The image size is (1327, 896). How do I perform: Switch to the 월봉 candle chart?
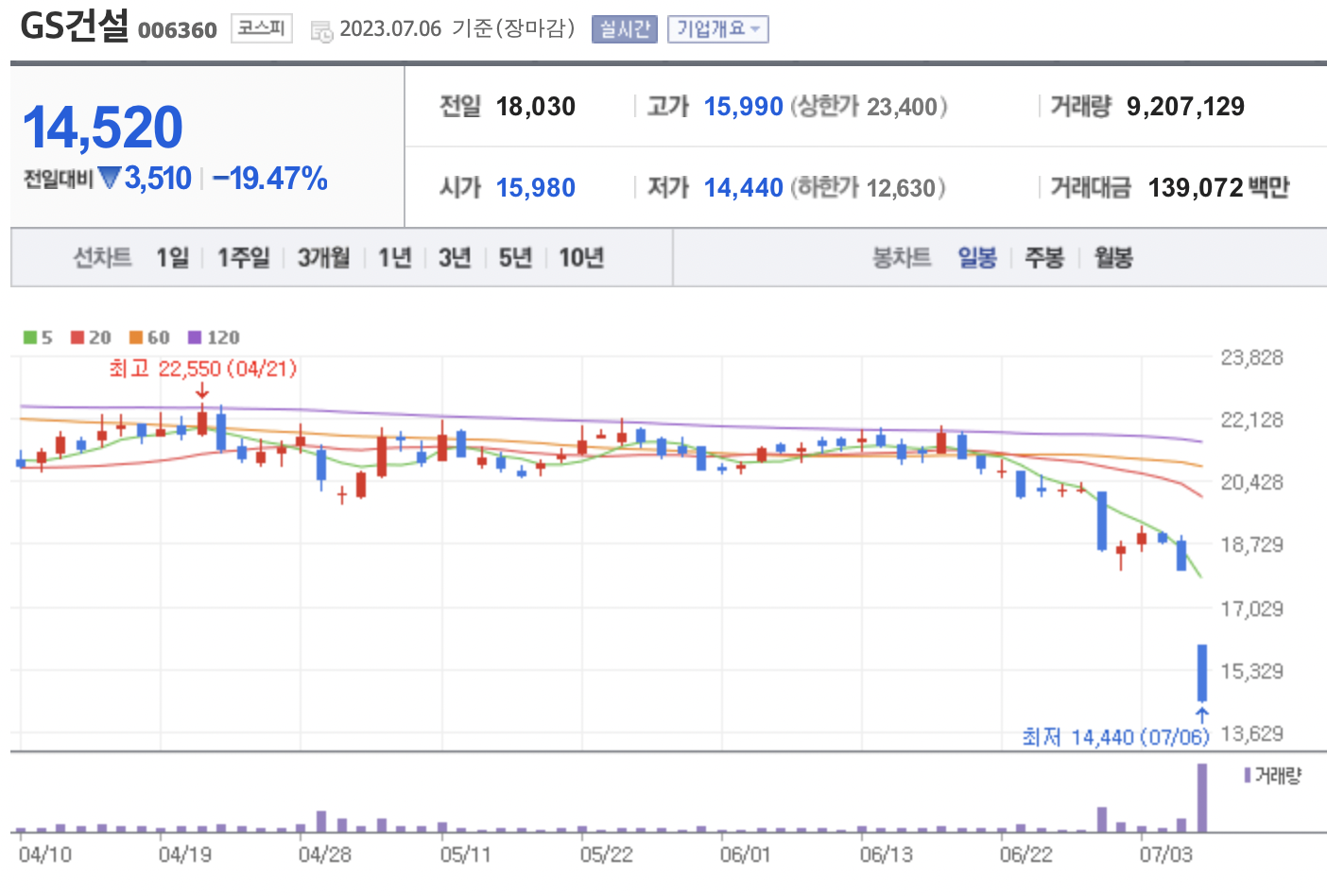1113,257
